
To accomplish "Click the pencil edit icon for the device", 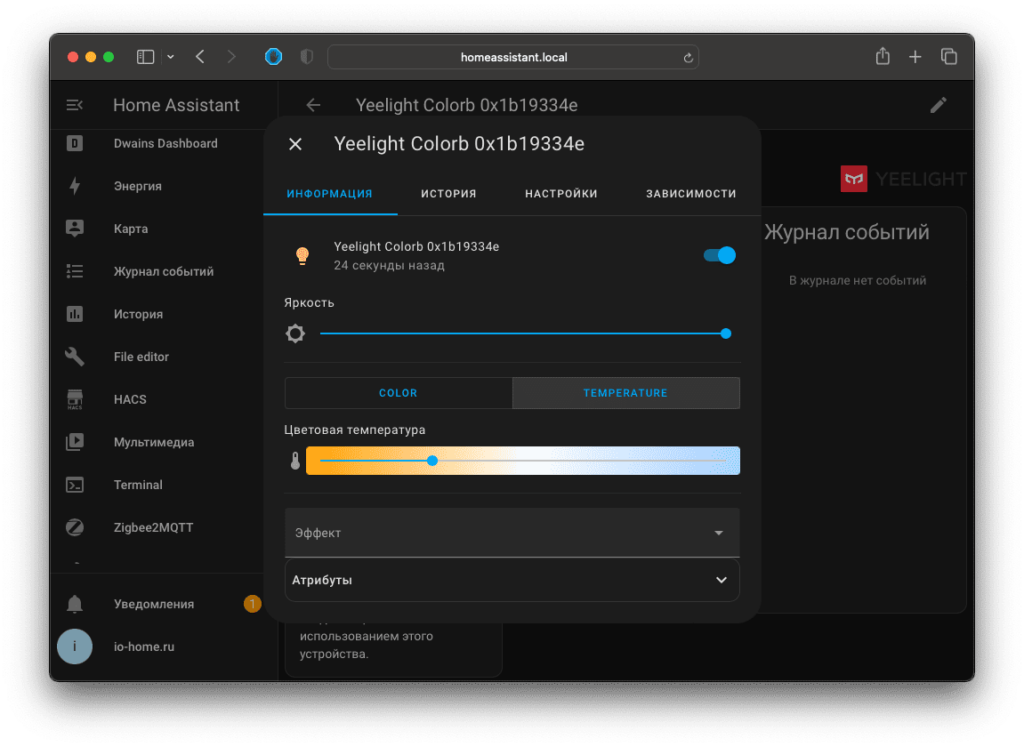I will coord(938,104).
